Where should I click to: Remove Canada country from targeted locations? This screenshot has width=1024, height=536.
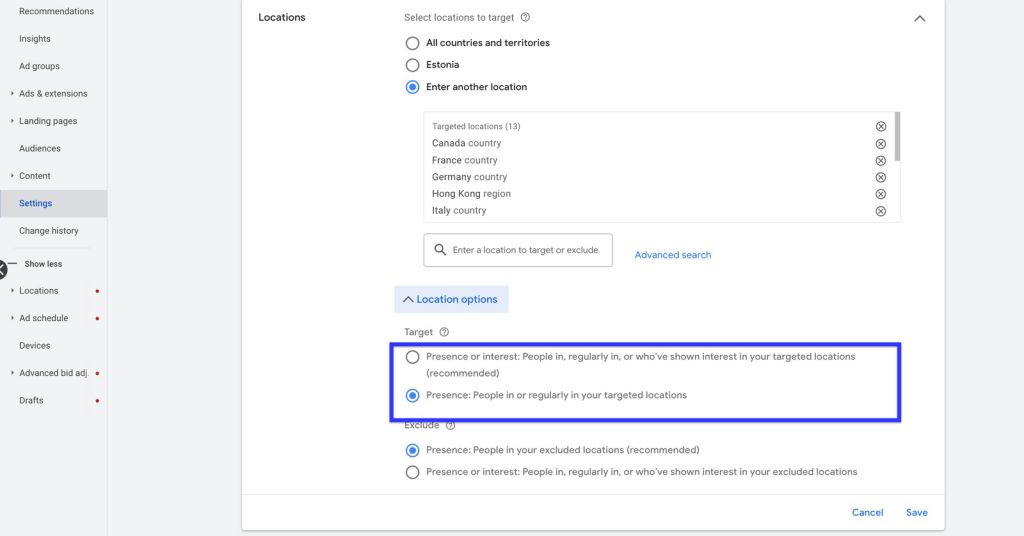click(x=880, y=144)
